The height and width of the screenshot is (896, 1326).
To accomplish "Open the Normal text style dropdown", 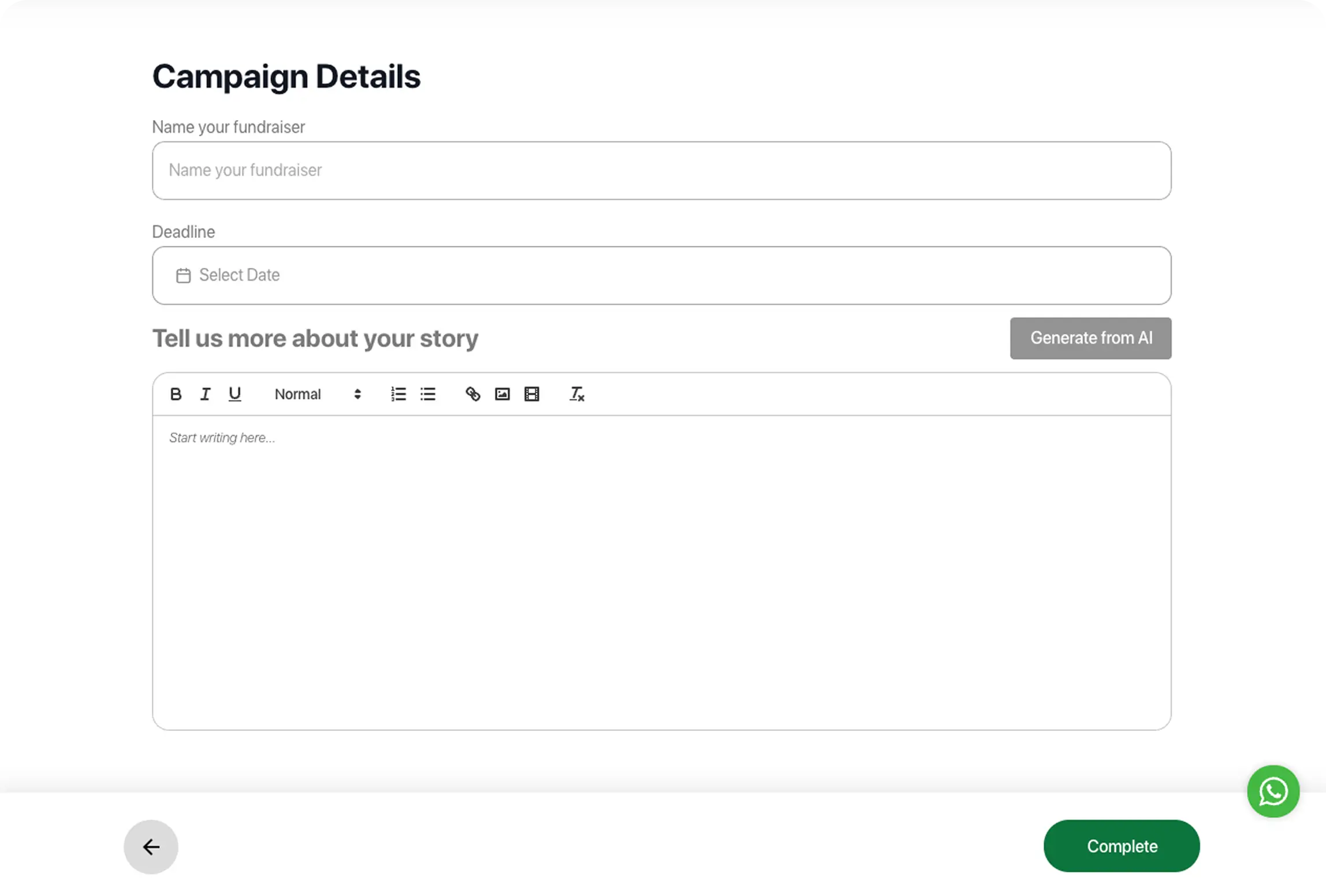I will (317, 394).
